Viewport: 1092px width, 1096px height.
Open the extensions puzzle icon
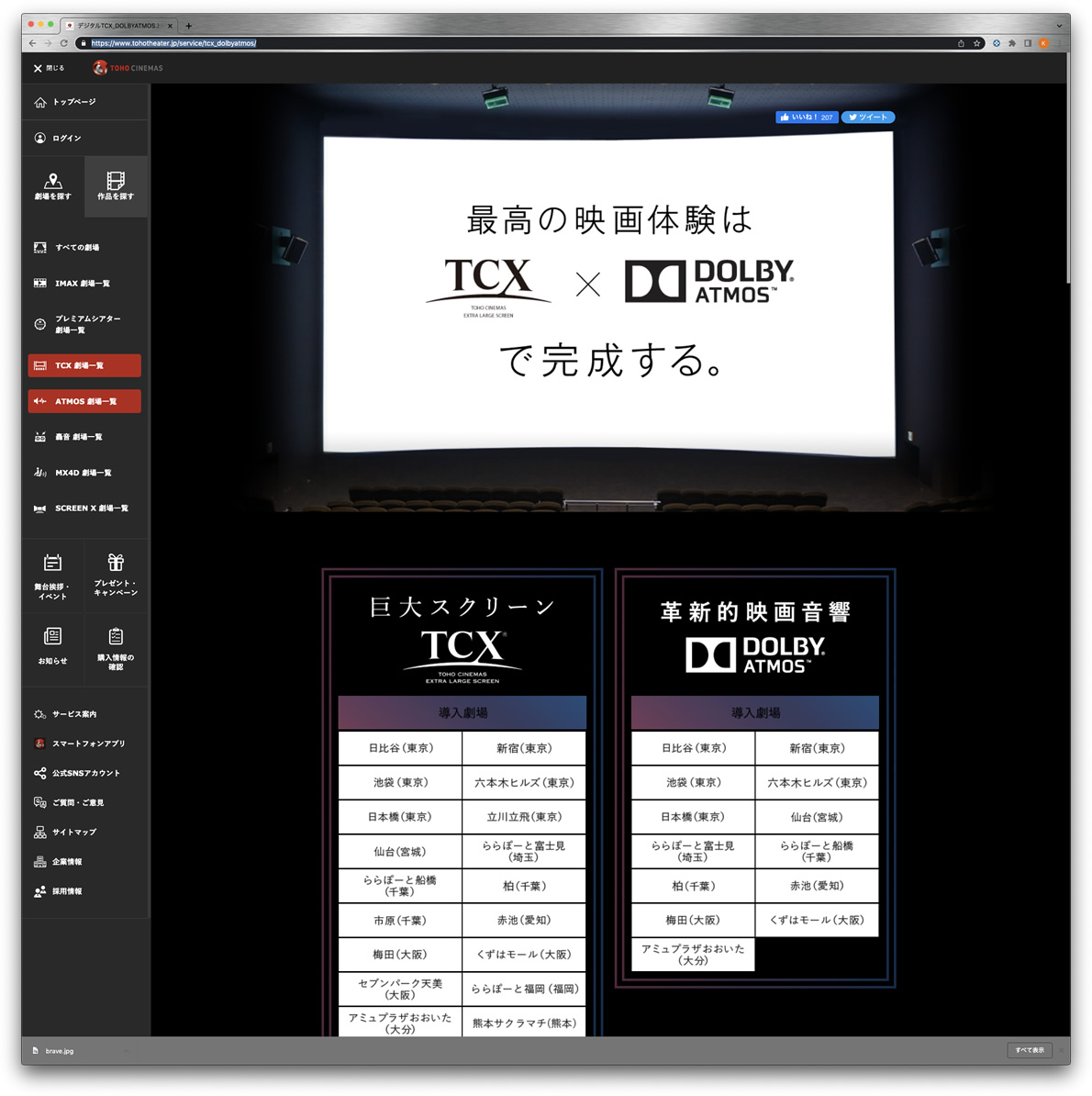coord(1011,43)
